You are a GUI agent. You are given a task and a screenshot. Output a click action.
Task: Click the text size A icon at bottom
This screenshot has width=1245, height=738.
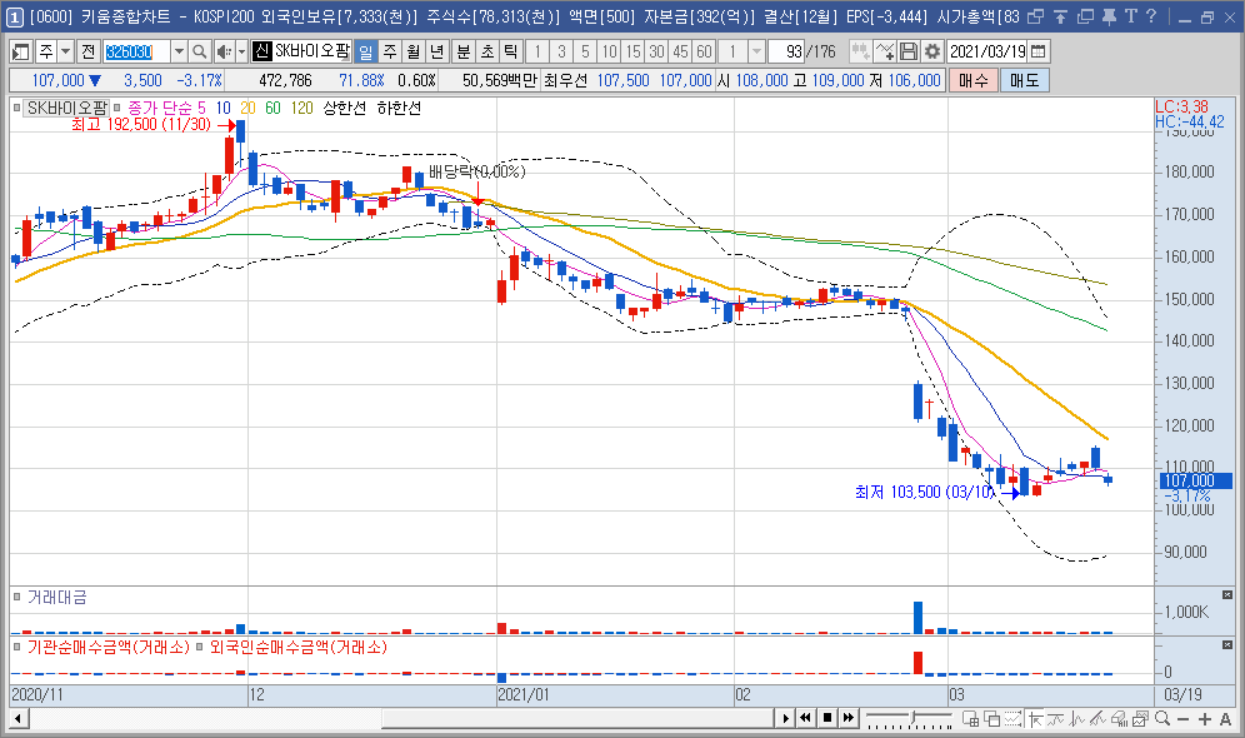click(1226, 718)
